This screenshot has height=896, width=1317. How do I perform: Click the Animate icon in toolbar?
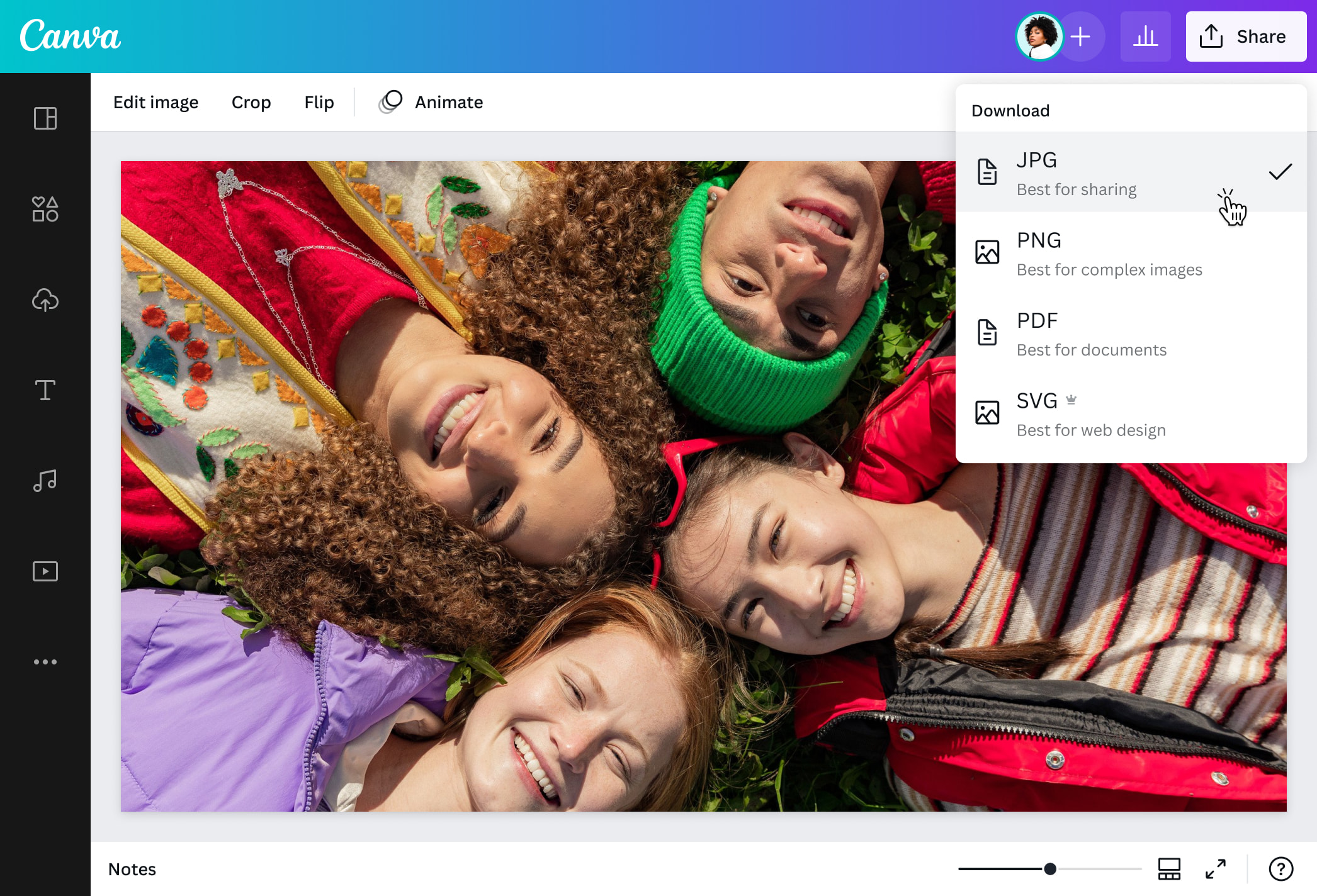[x=391, y=101]
